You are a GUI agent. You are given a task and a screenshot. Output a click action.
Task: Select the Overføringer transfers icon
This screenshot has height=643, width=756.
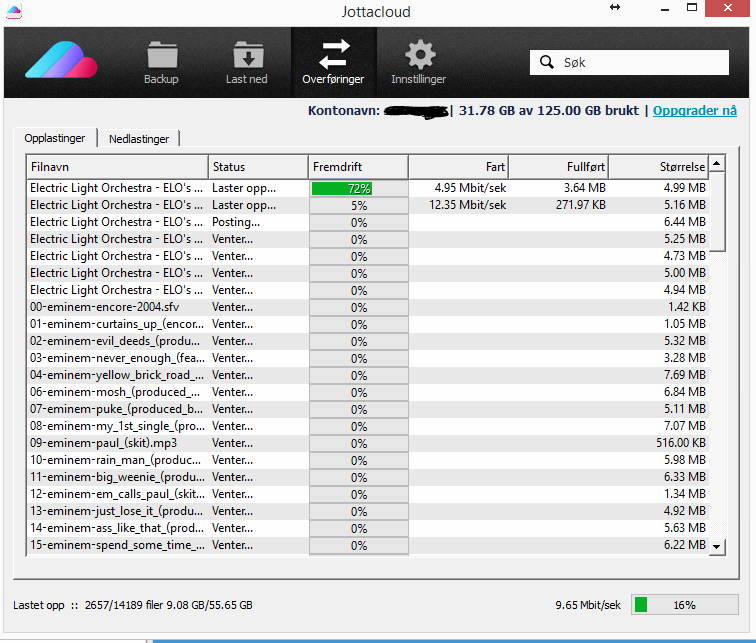333,63
